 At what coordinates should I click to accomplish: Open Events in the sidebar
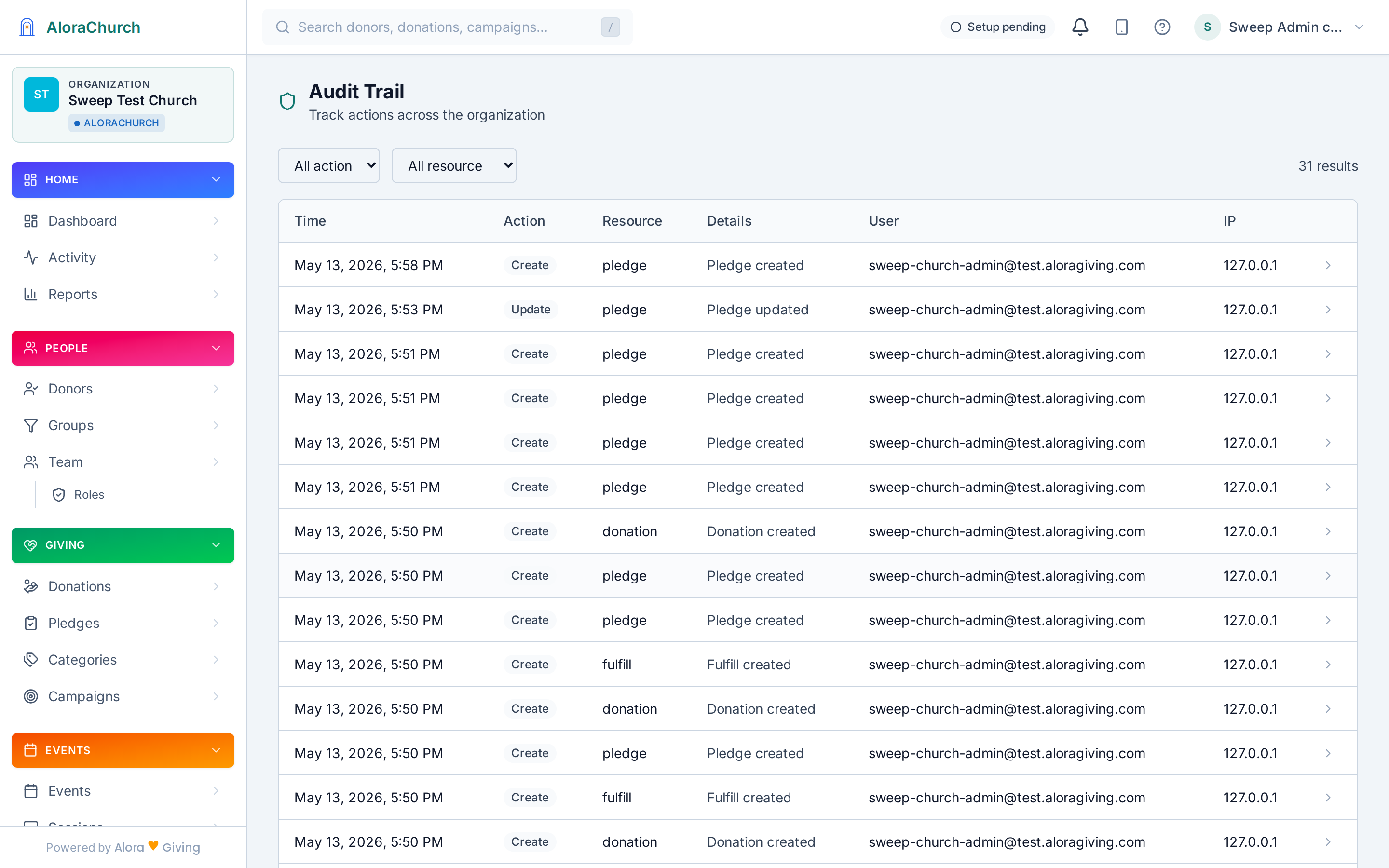pyautogui.click(x=123, y=791)
